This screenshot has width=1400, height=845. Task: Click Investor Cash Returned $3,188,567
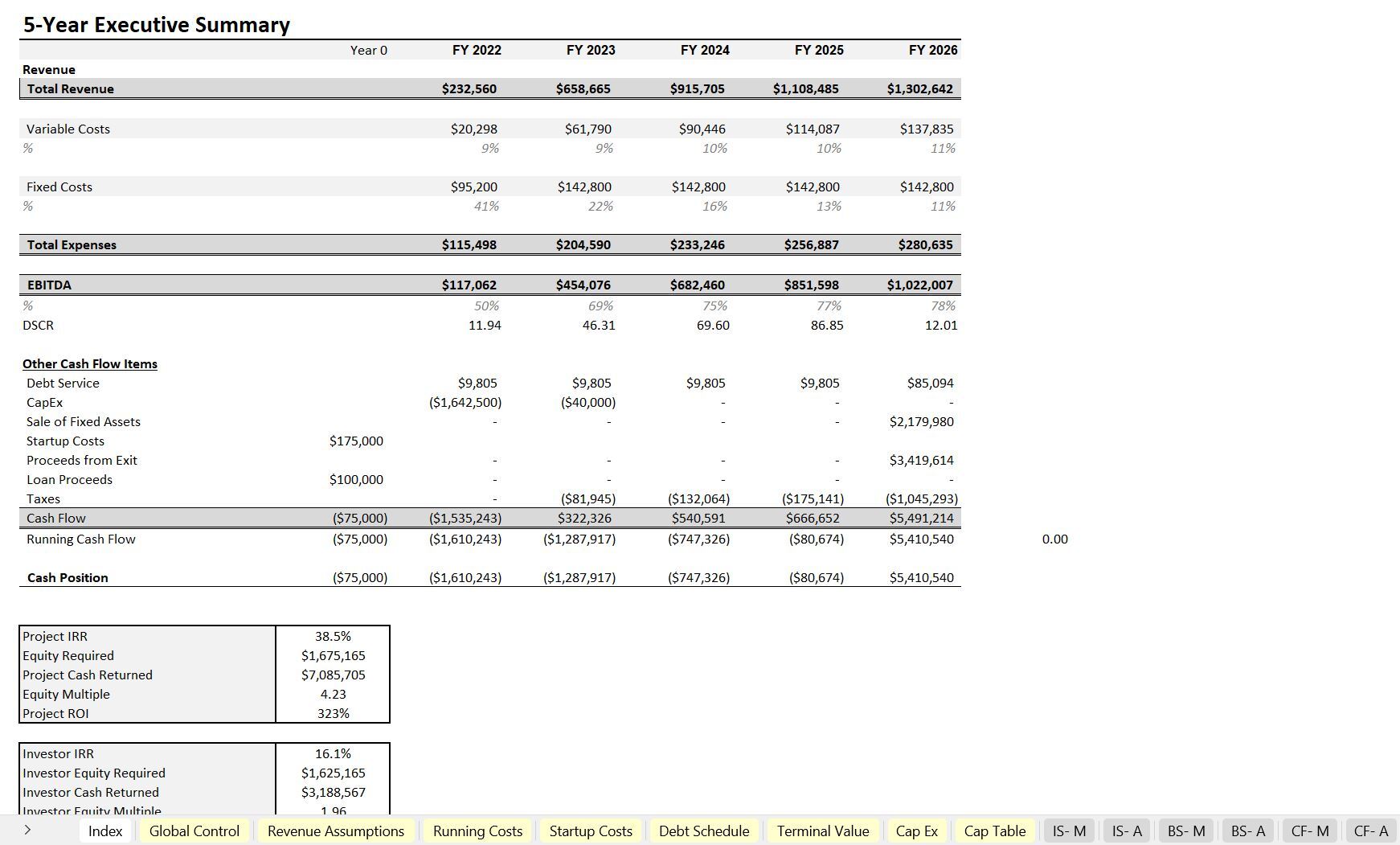click(333, 792)
